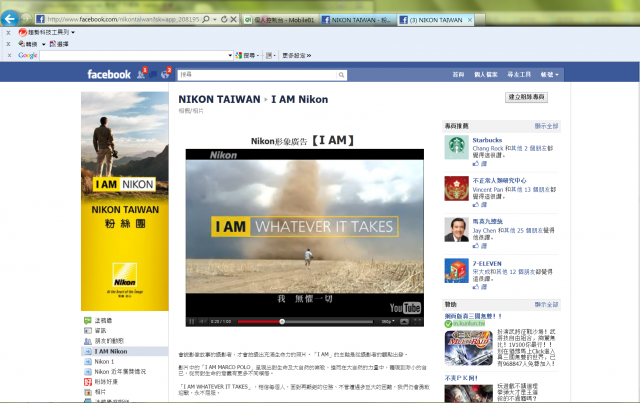Switch to the middle NIKON TAIWAN tab
The height and width of the screenshot is (403, 640).
[x=358, y=20]
